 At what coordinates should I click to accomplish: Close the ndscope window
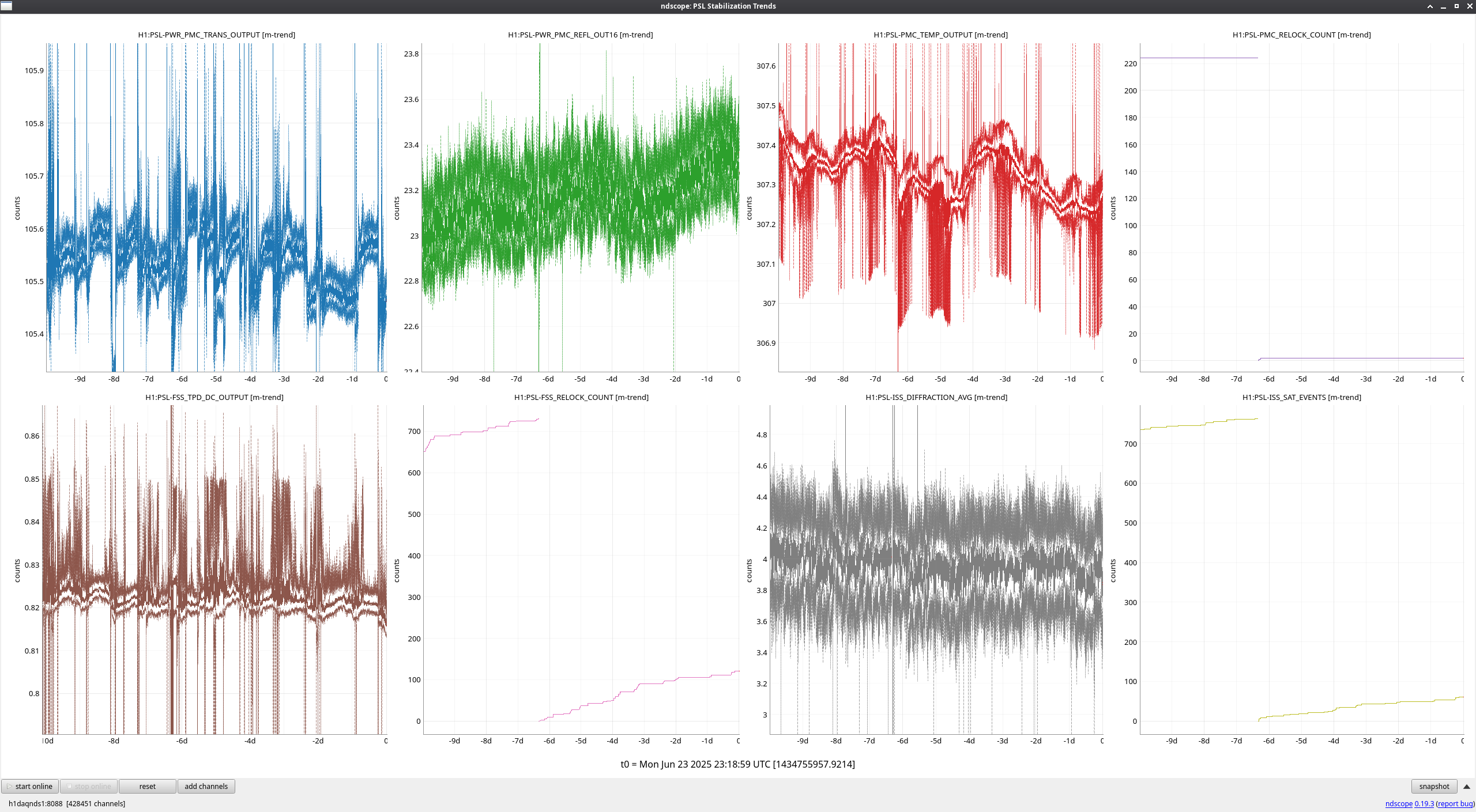click(x=1470, y=6)
